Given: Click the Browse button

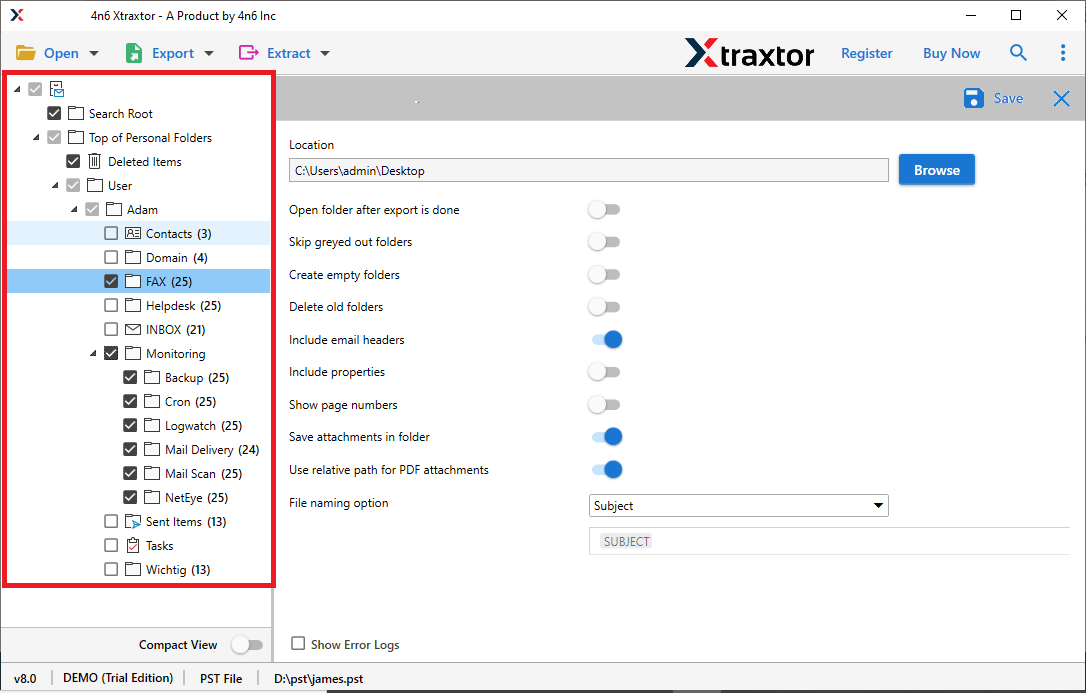Looking at the screenshot, I should (x=936, y=169).
